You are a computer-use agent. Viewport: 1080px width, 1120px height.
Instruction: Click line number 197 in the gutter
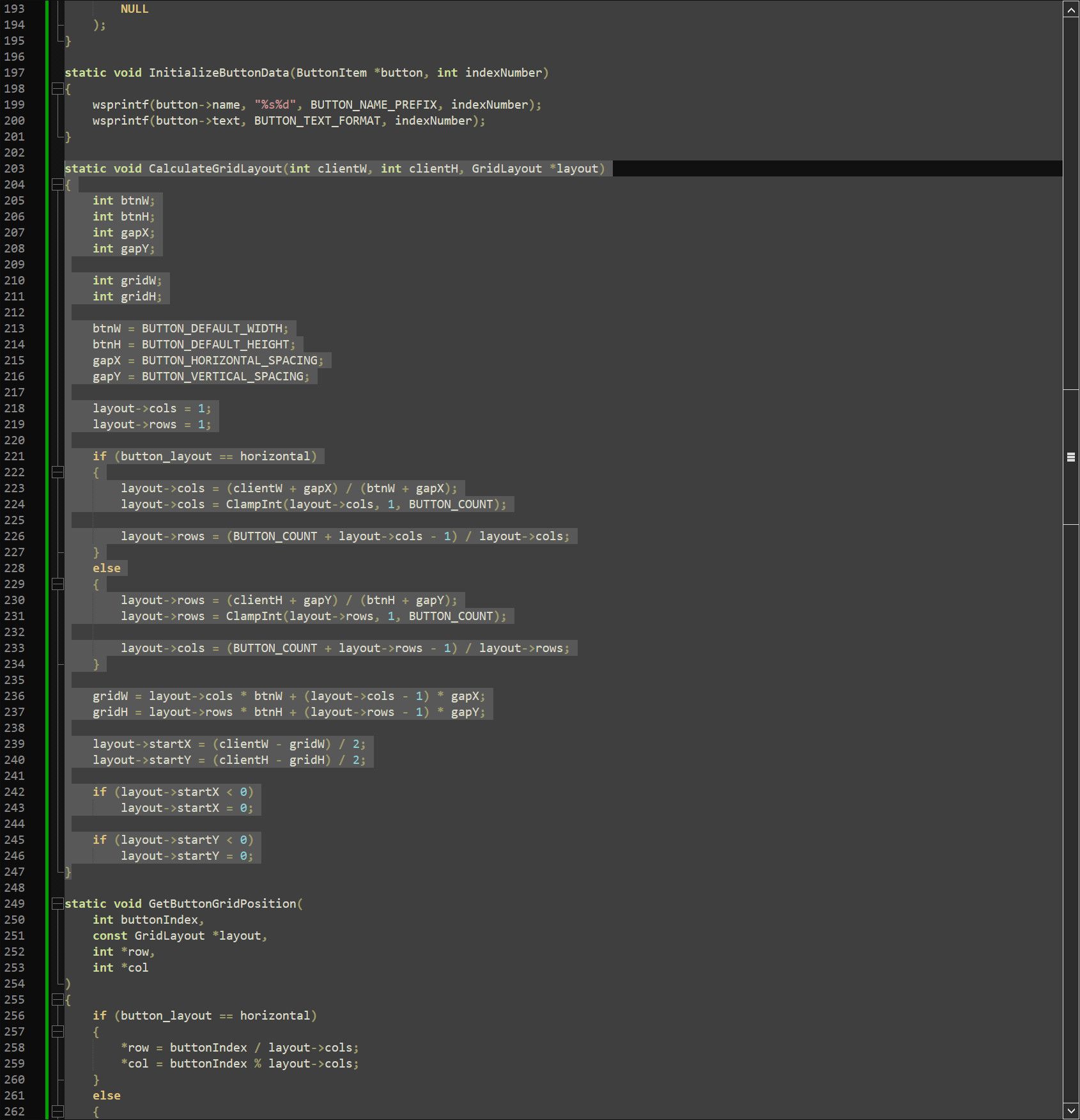pos(14,73)
